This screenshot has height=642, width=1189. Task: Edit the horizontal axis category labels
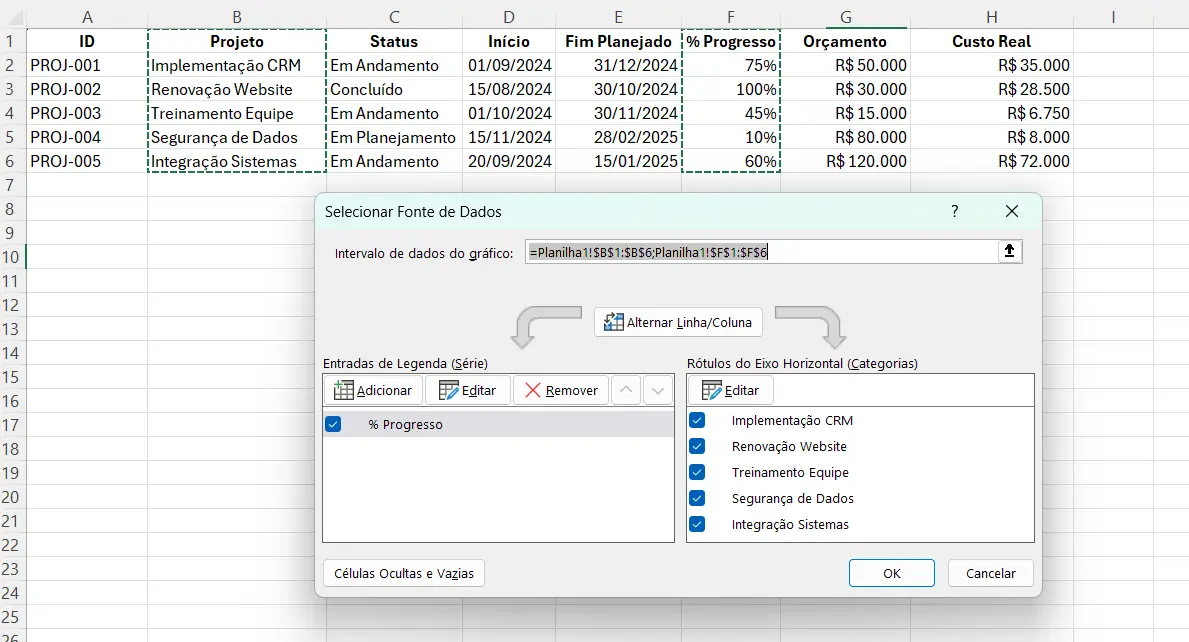[730, 390]
